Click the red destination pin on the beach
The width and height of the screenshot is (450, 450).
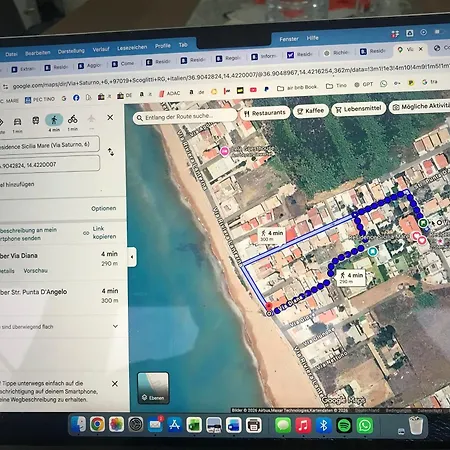coord(269,306)
